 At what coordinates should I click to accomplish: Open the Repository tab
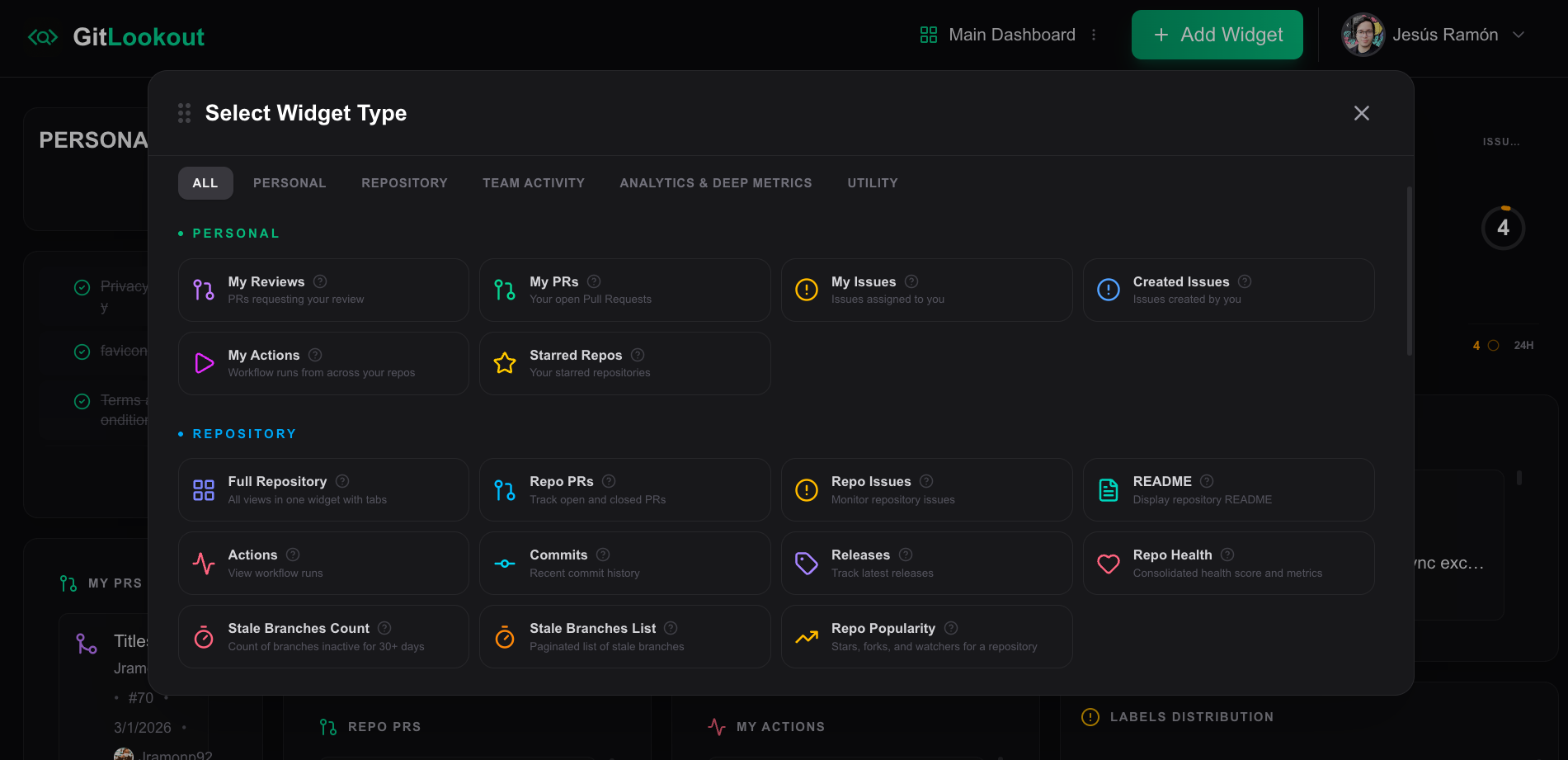[404, 183]
